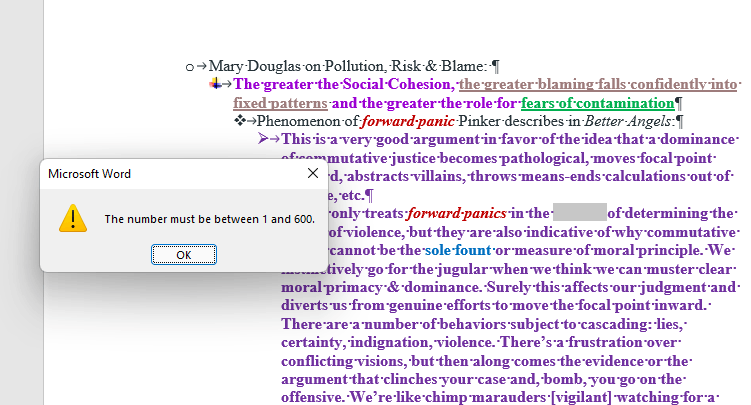This screenshot has height=405, width=751.
Task: Click the yellow warning triangle icon
Action: (x=73, y=218)
